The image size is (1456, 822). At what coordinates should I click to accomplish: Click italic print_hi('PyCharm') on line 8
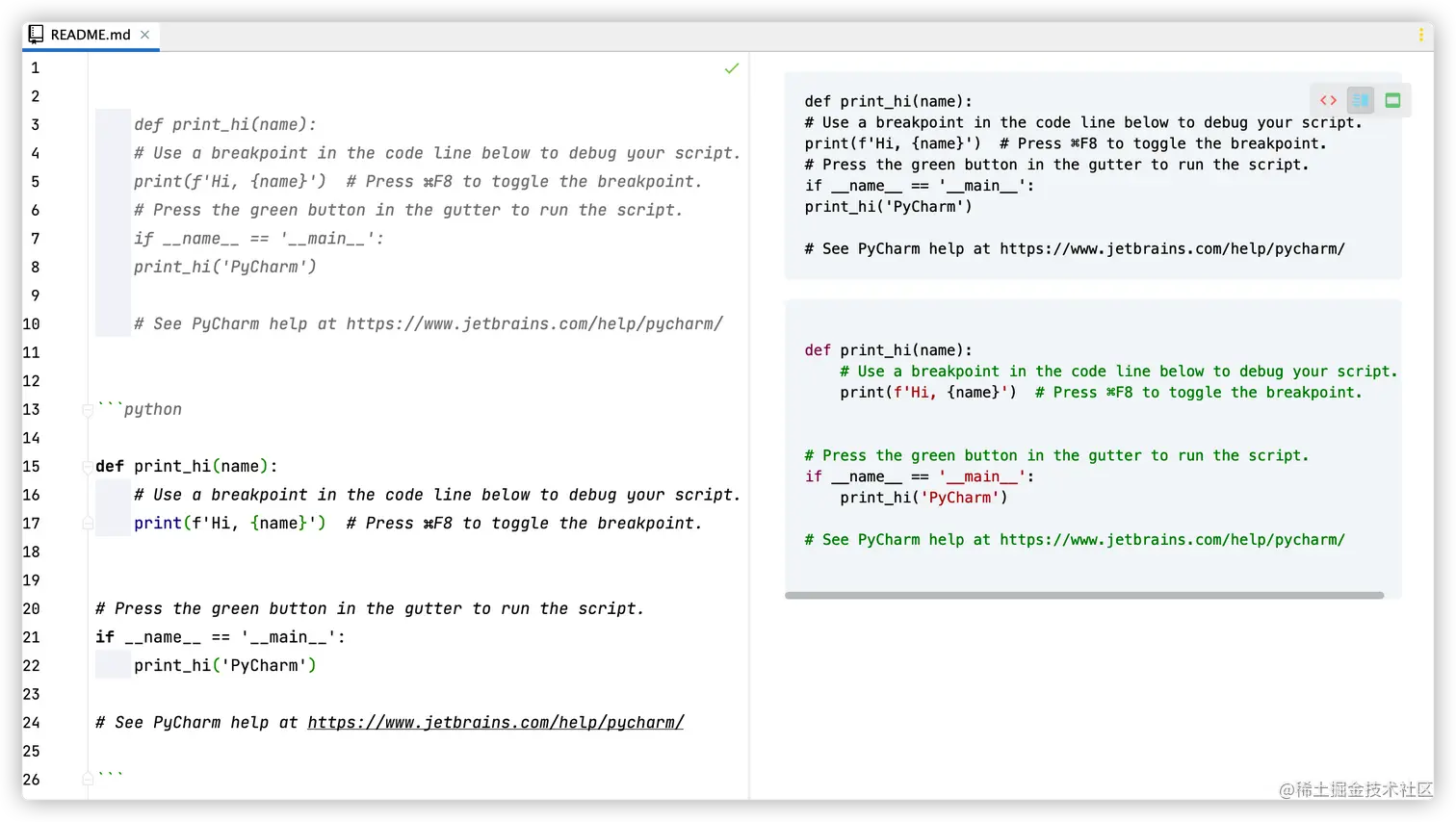[x=225, y=268]
